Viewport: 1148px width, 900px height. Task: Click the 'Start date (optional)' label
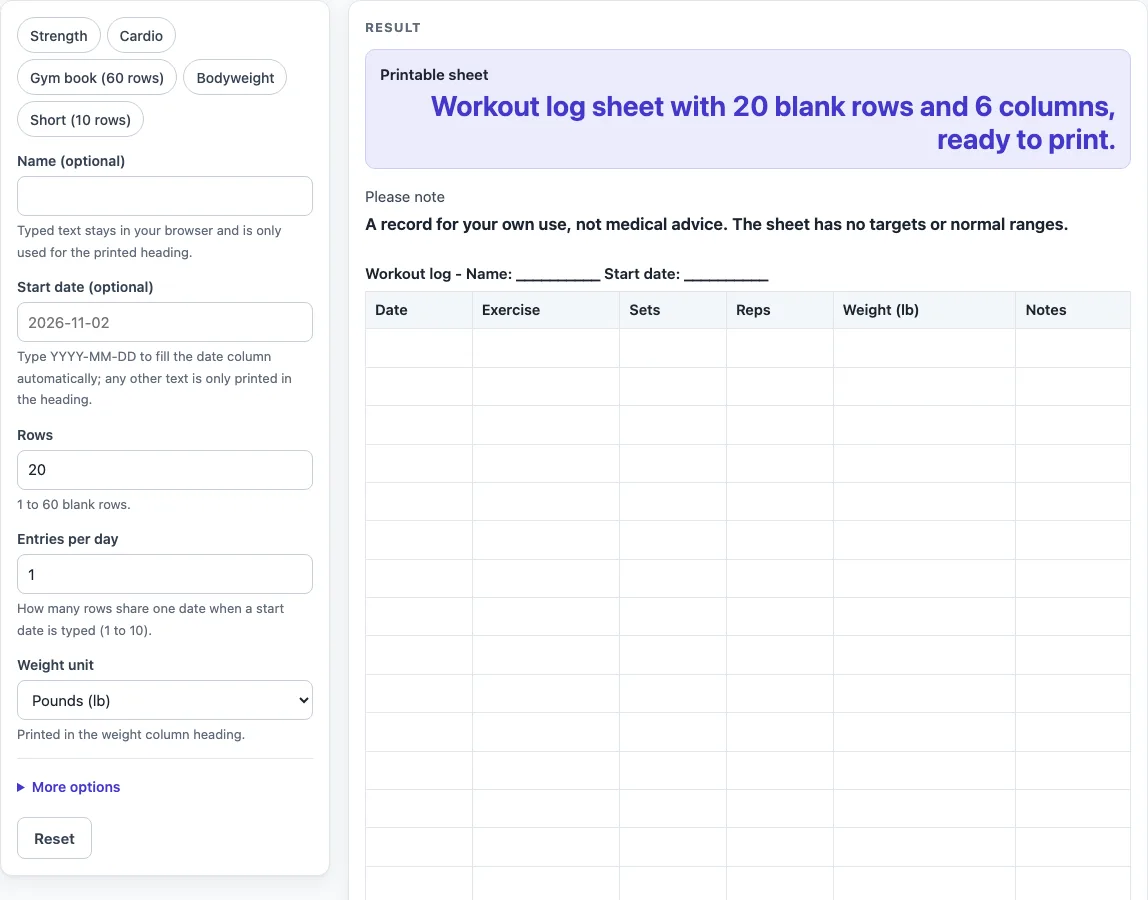[85, 287]
